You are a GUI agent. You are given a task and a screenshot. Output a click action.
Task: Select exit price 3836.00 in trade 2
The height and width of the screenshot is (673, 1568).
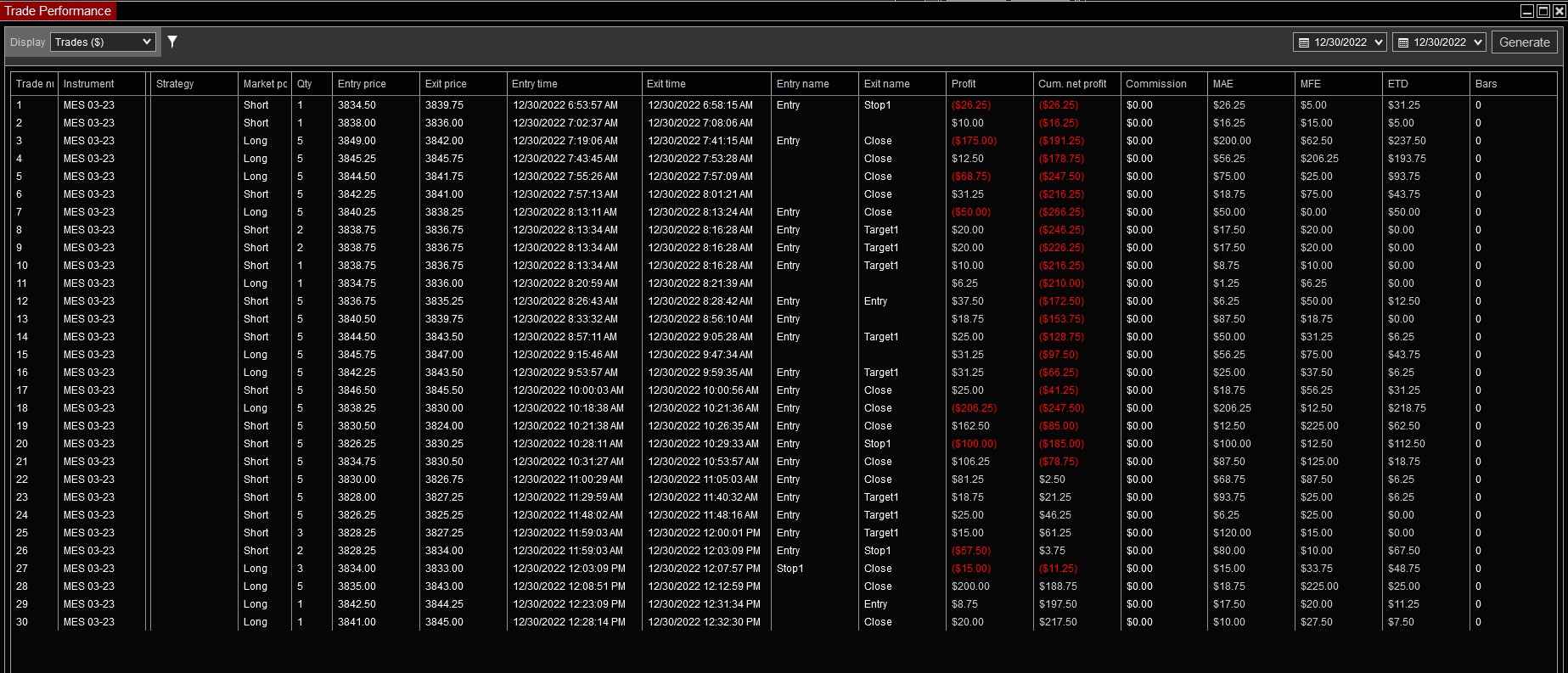coord(444,123)
